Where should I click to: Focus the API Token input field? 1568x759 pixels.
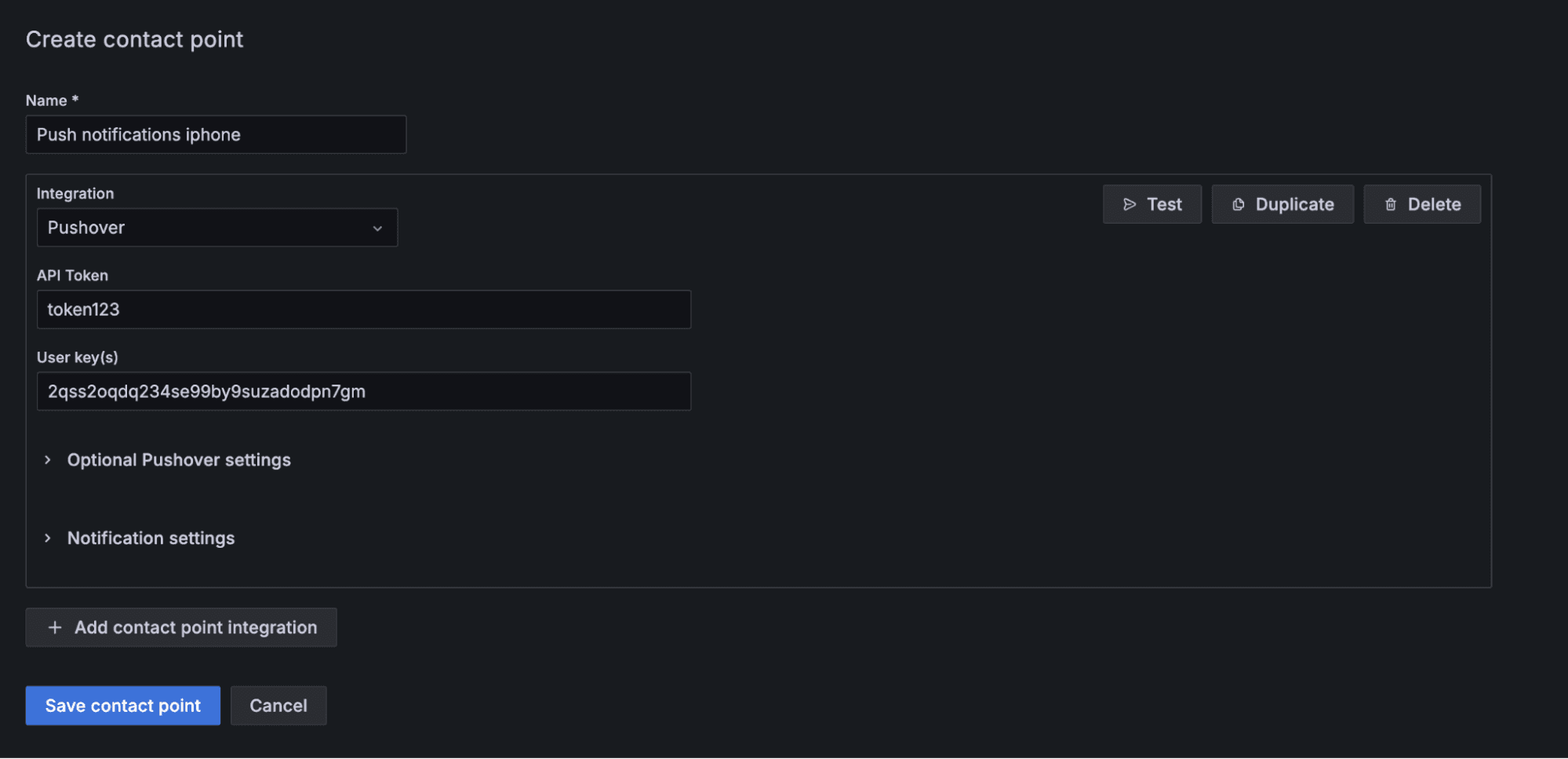pos(363,309)
